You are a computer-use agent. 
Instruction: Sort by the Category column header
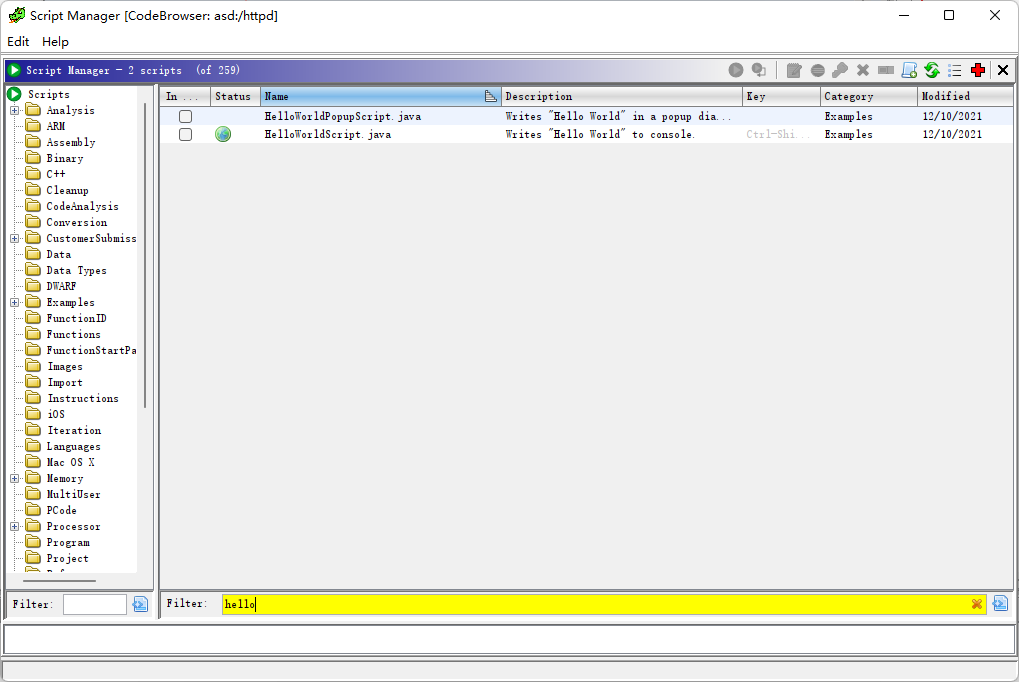[869, 96]
